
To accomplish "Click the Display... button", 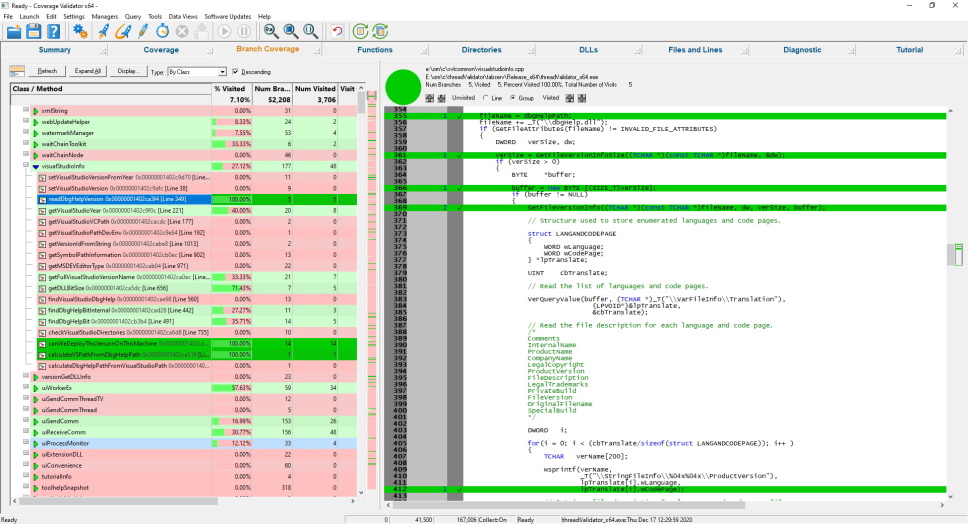I will [128, 72].
